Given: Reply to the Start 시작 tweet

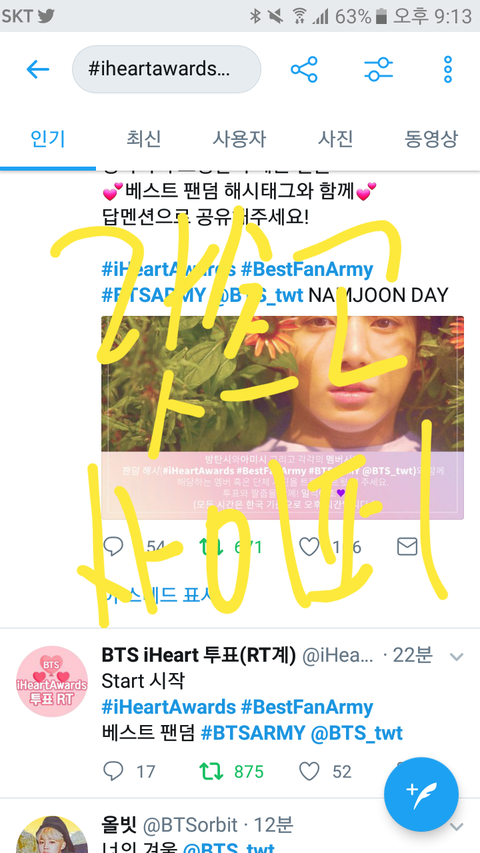Looking at the screenshot, I should [x=113, y=771].
